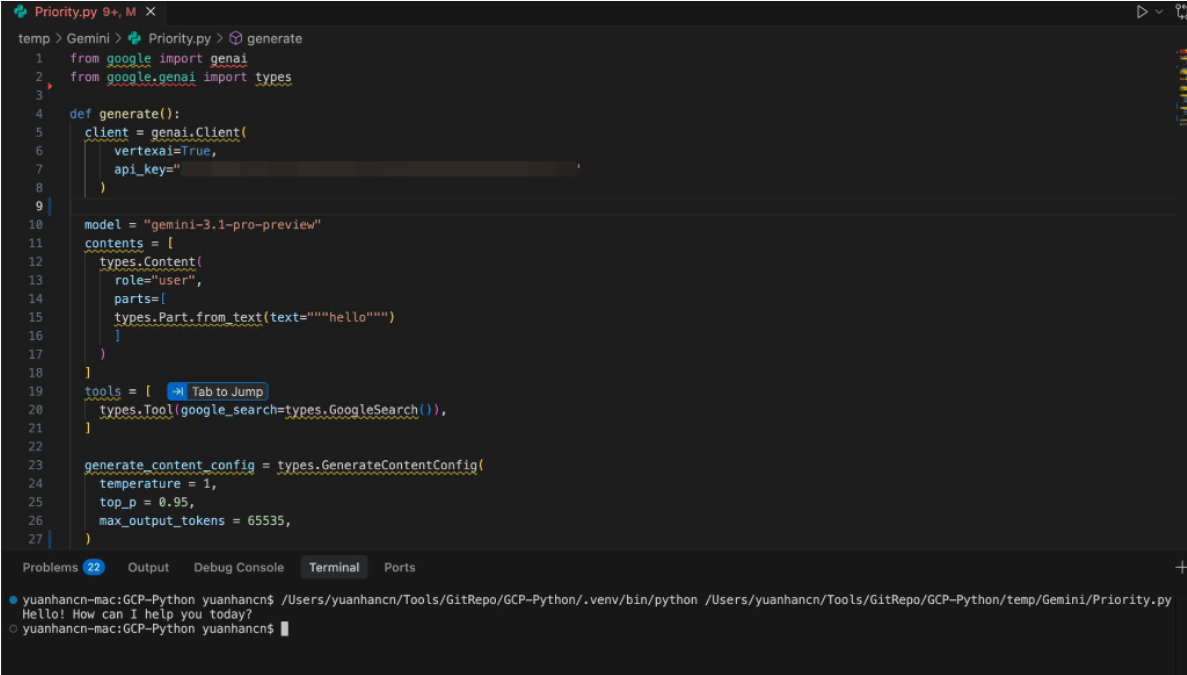Click the genai.Client( call on line 5
1187x675 pixels.
(x=199, y=132)
